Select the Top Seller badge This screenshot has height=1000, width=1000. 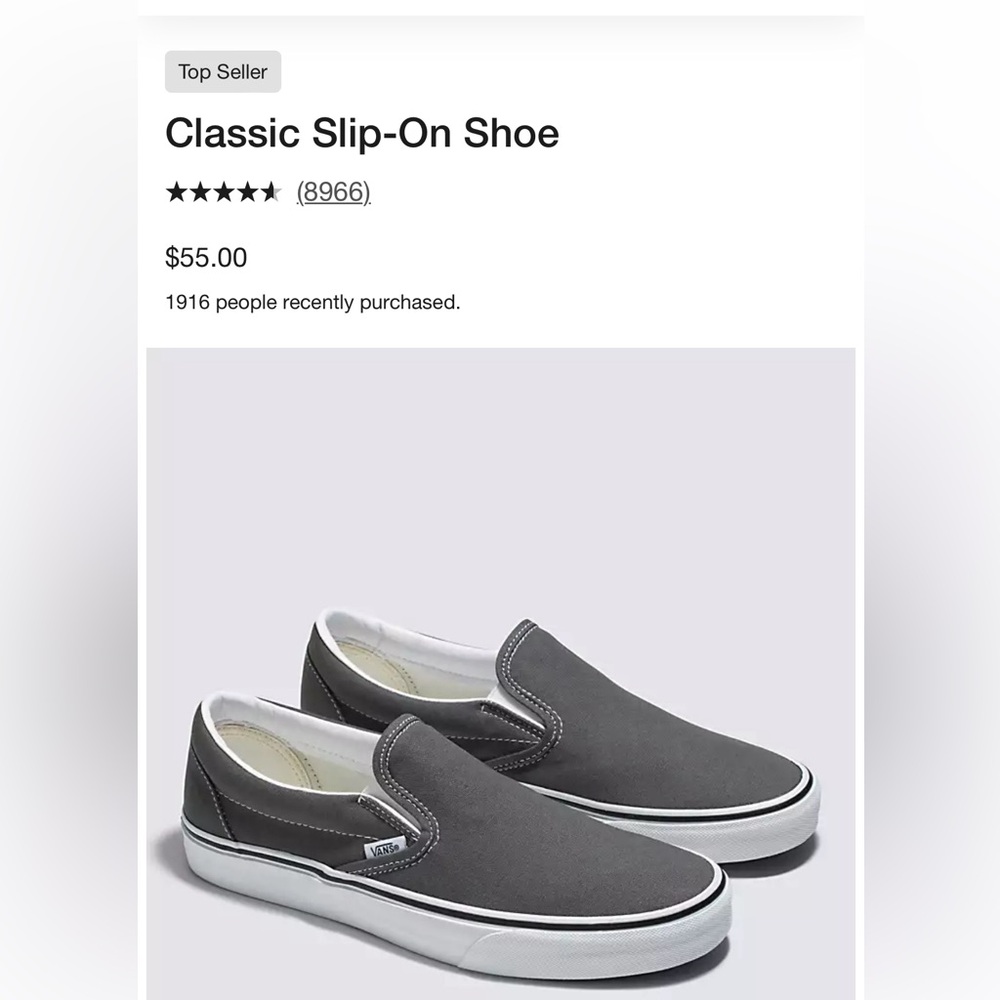(x=223, y=71)
